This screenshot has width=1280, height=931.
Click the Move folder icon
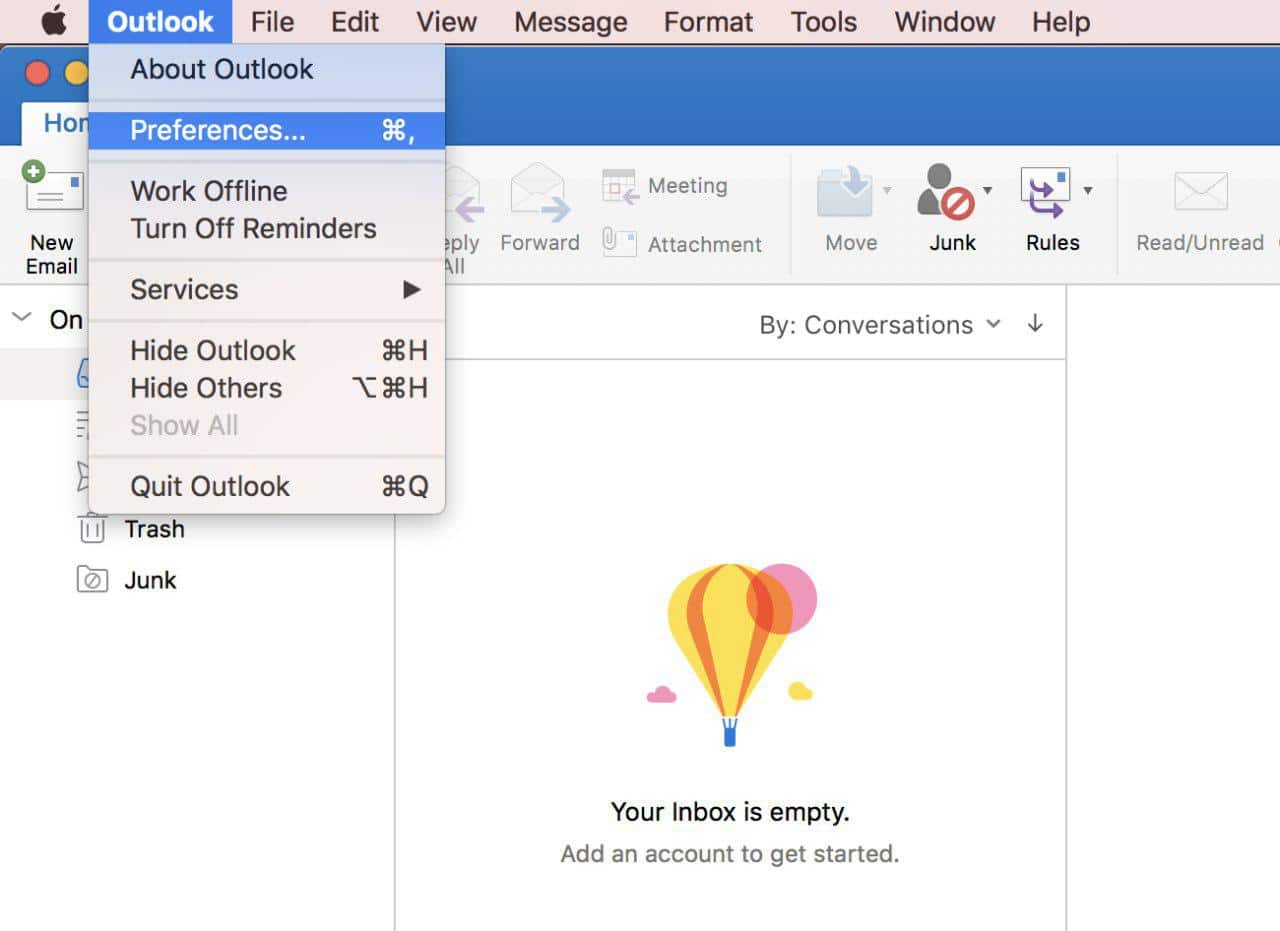tap(845, 192)
